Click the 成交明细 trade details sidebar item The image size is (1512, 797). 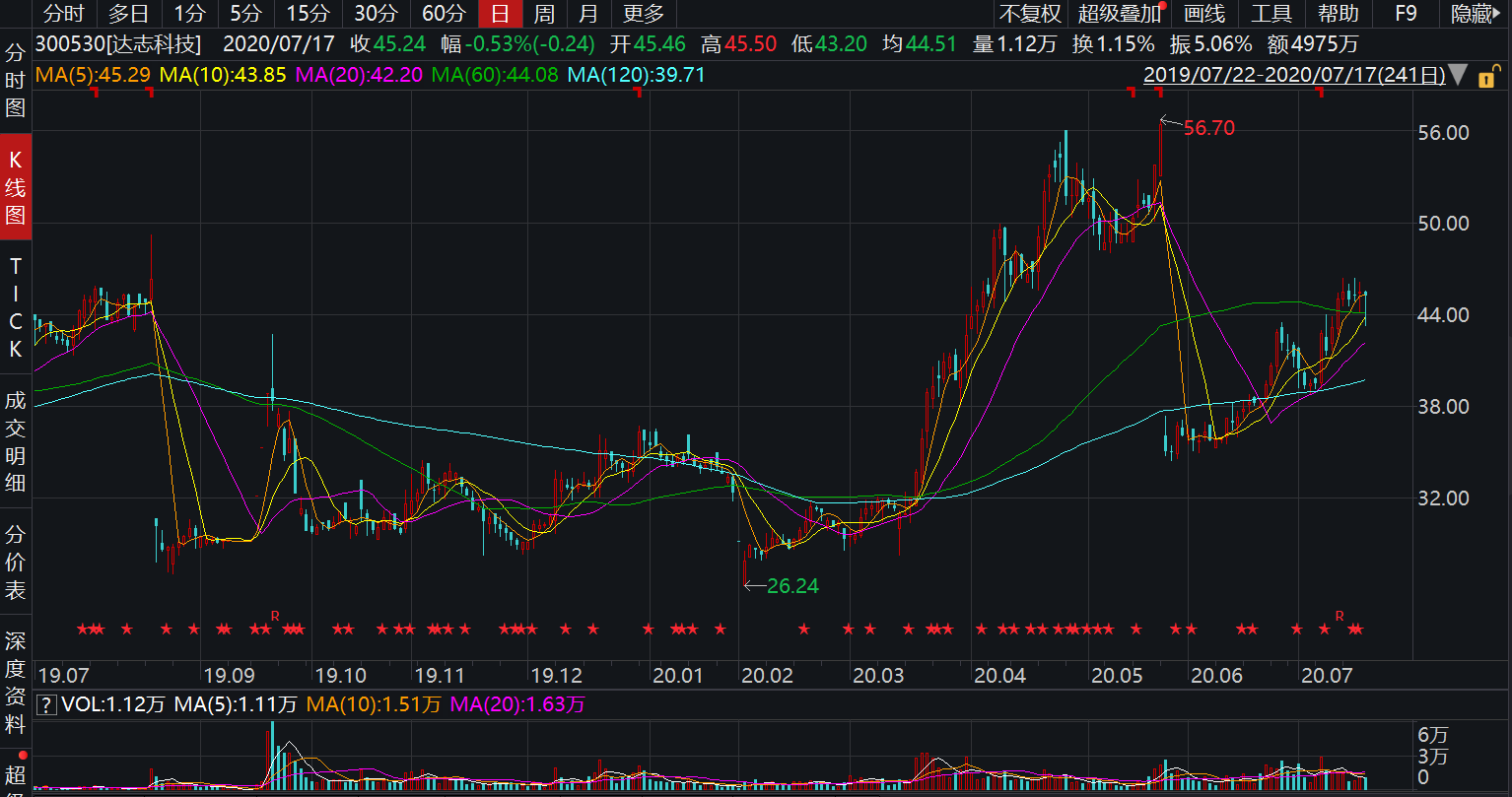pyautogui.click(x=15, y=441)
